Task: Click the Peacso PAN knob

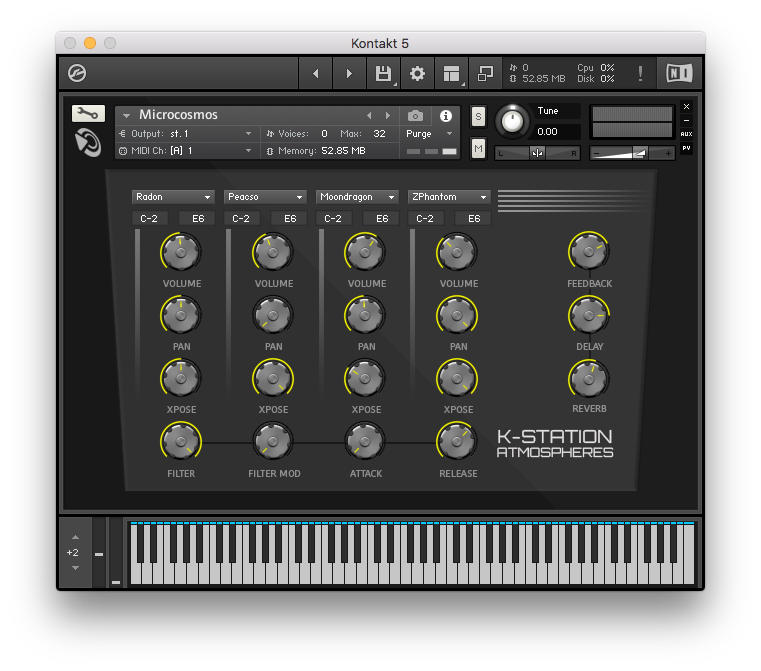Action: click(x=273, y=315)
